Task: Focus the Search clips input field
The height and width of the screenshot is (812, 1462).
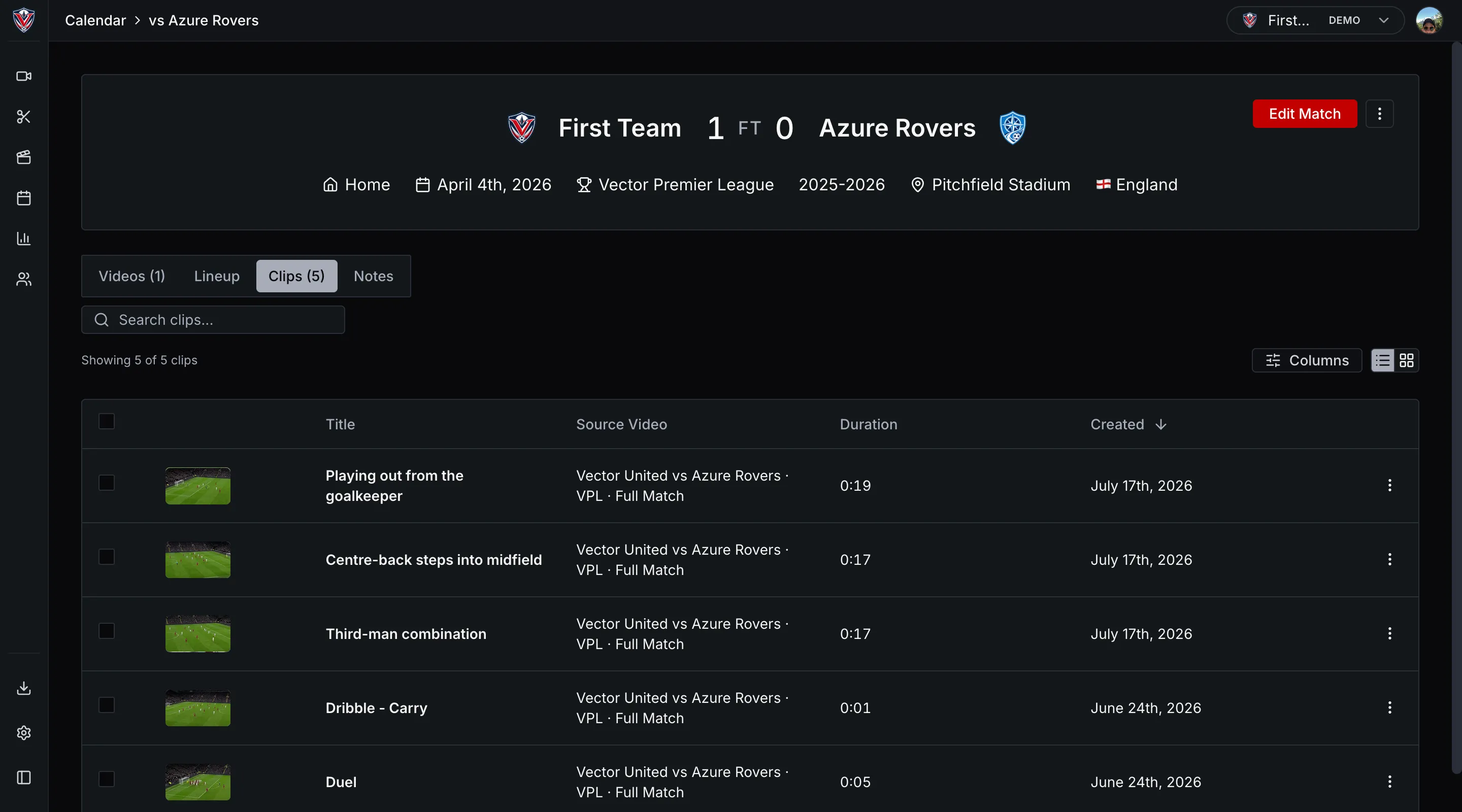Action: click(x=213, y=319)
